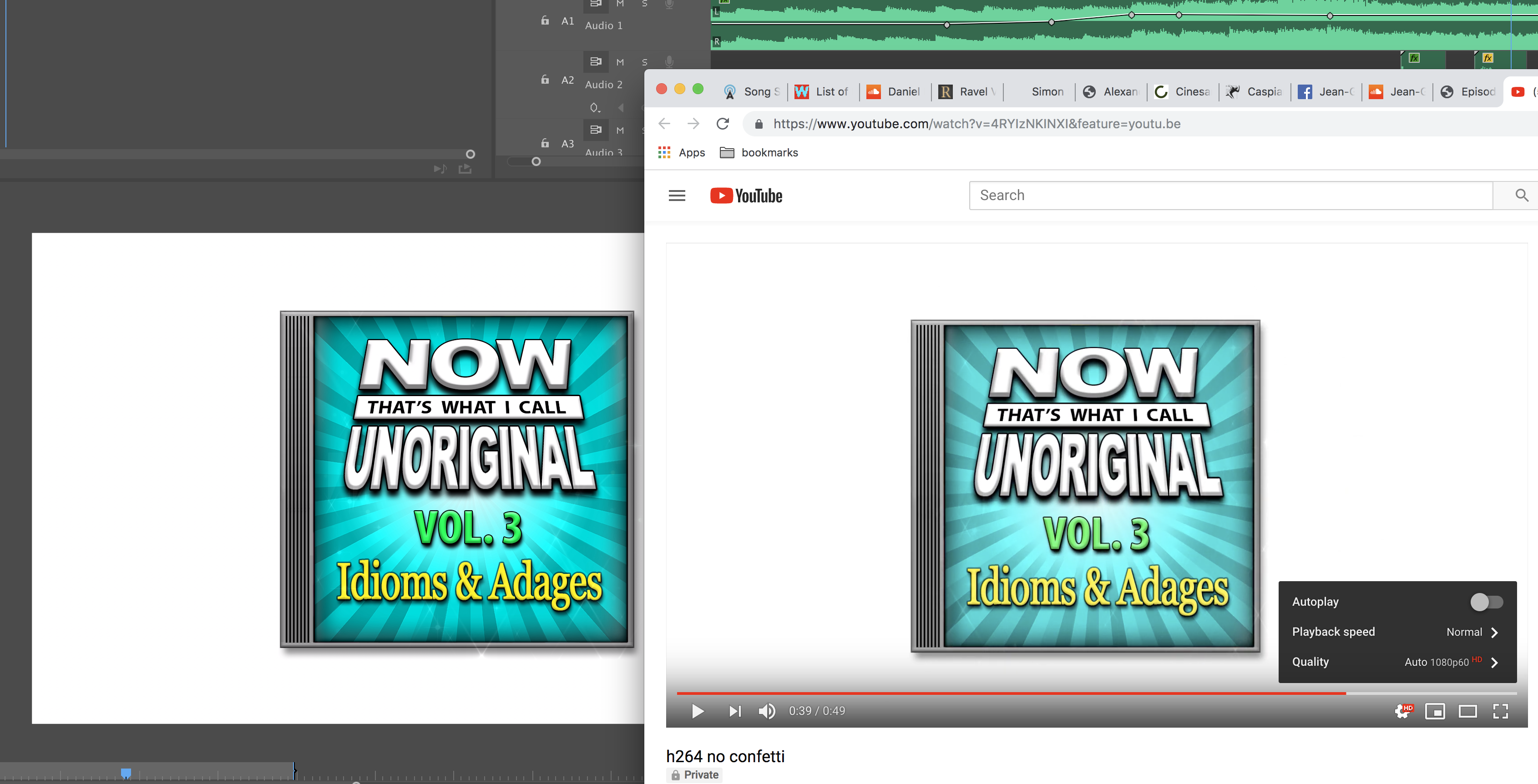
Task: Click the album art in YouTube video
Action: 1085,486
